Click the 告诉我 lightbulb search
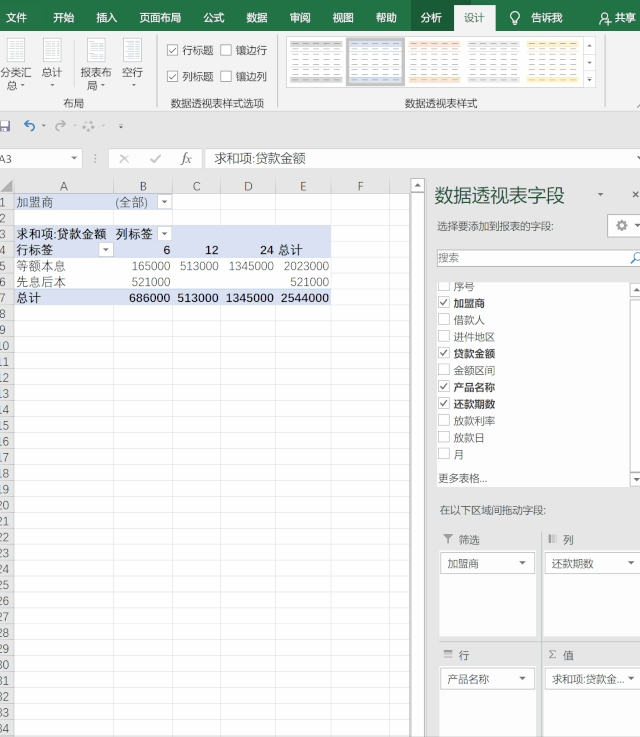640x737 pixels. [536, 18]
